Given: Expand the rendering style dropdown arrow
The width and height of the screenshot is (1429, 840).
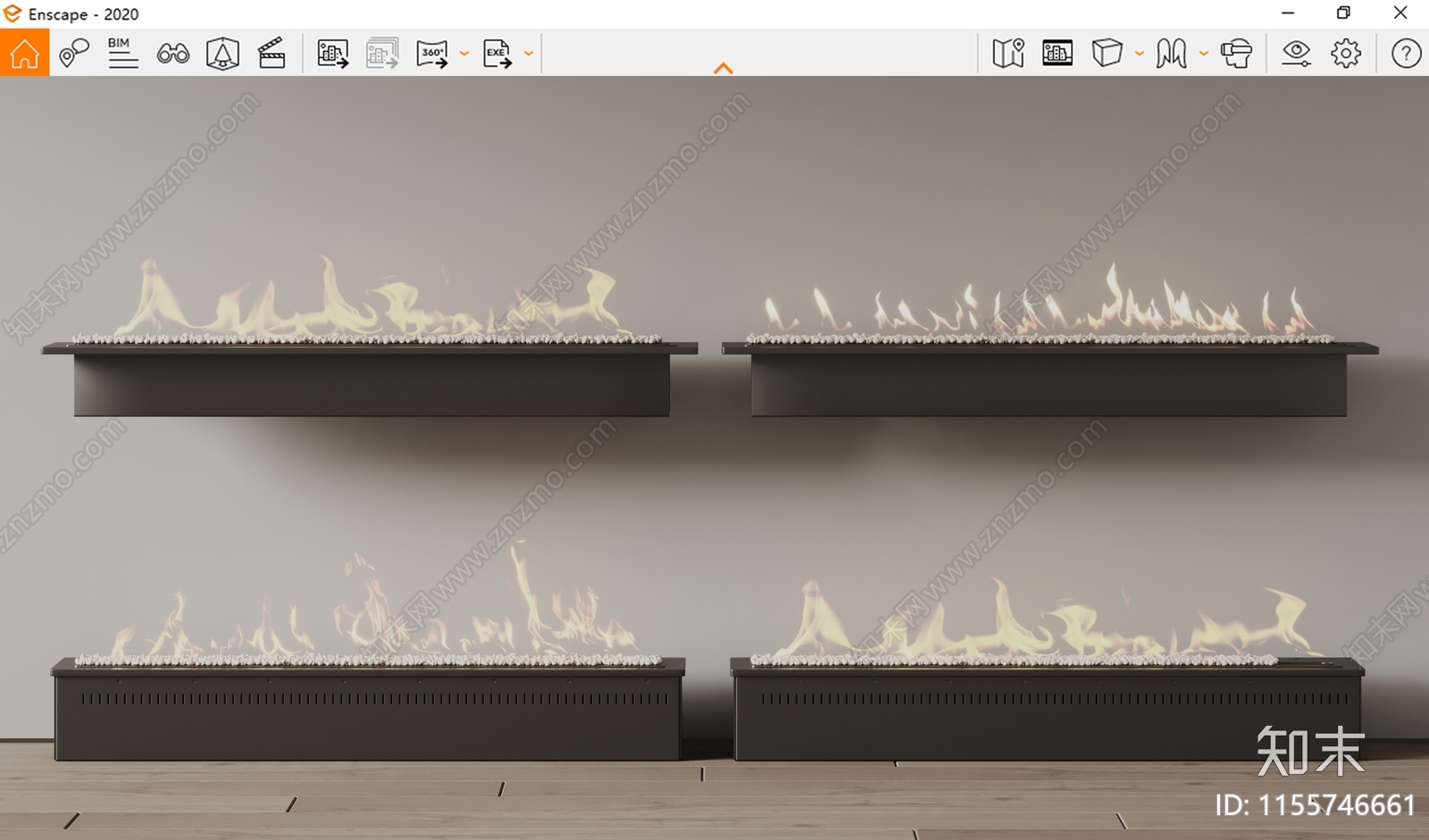Looking at the screenshot, I should click(x=1204, y=54).
